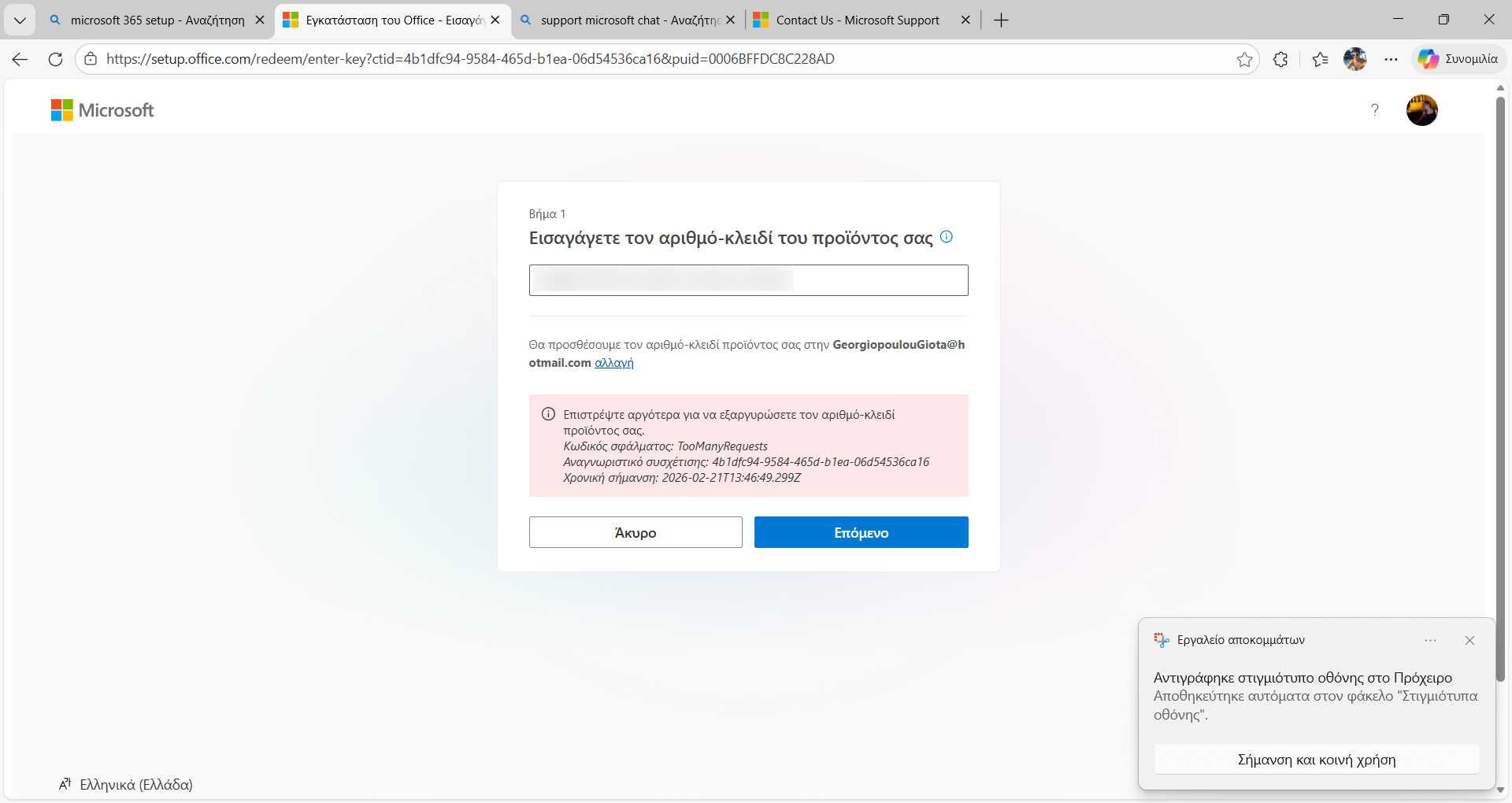Refresh the current page
Viewport: 1512px width, 803px height.
click(55, 59)
